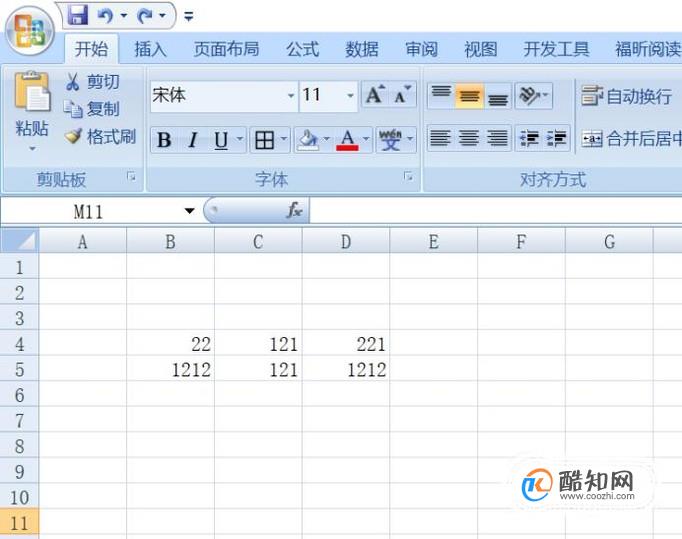
Task: Open the text orientation button
Action: coord(534,95)
